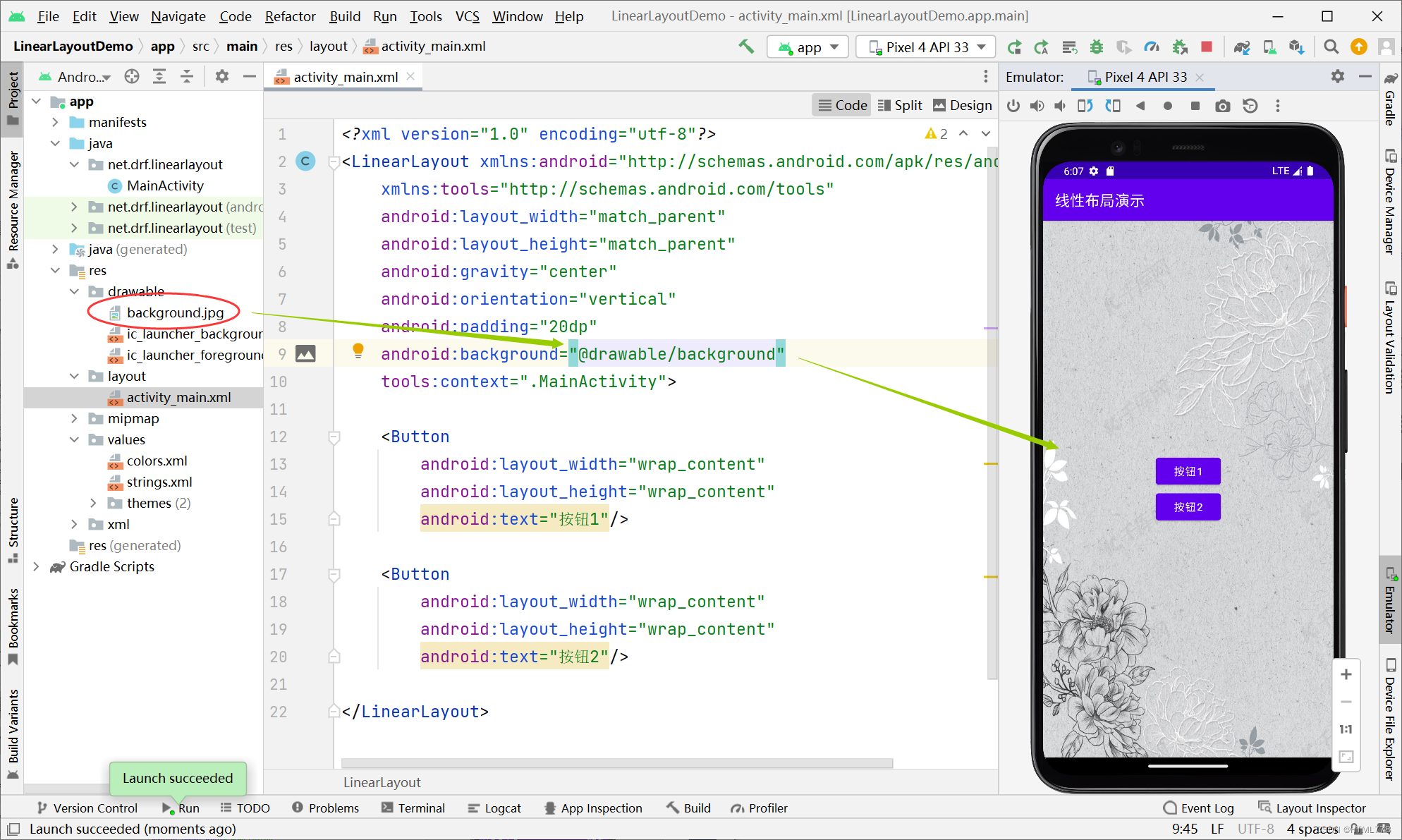Click the lightbulb quick-fix icon

[x=358, y=351]
